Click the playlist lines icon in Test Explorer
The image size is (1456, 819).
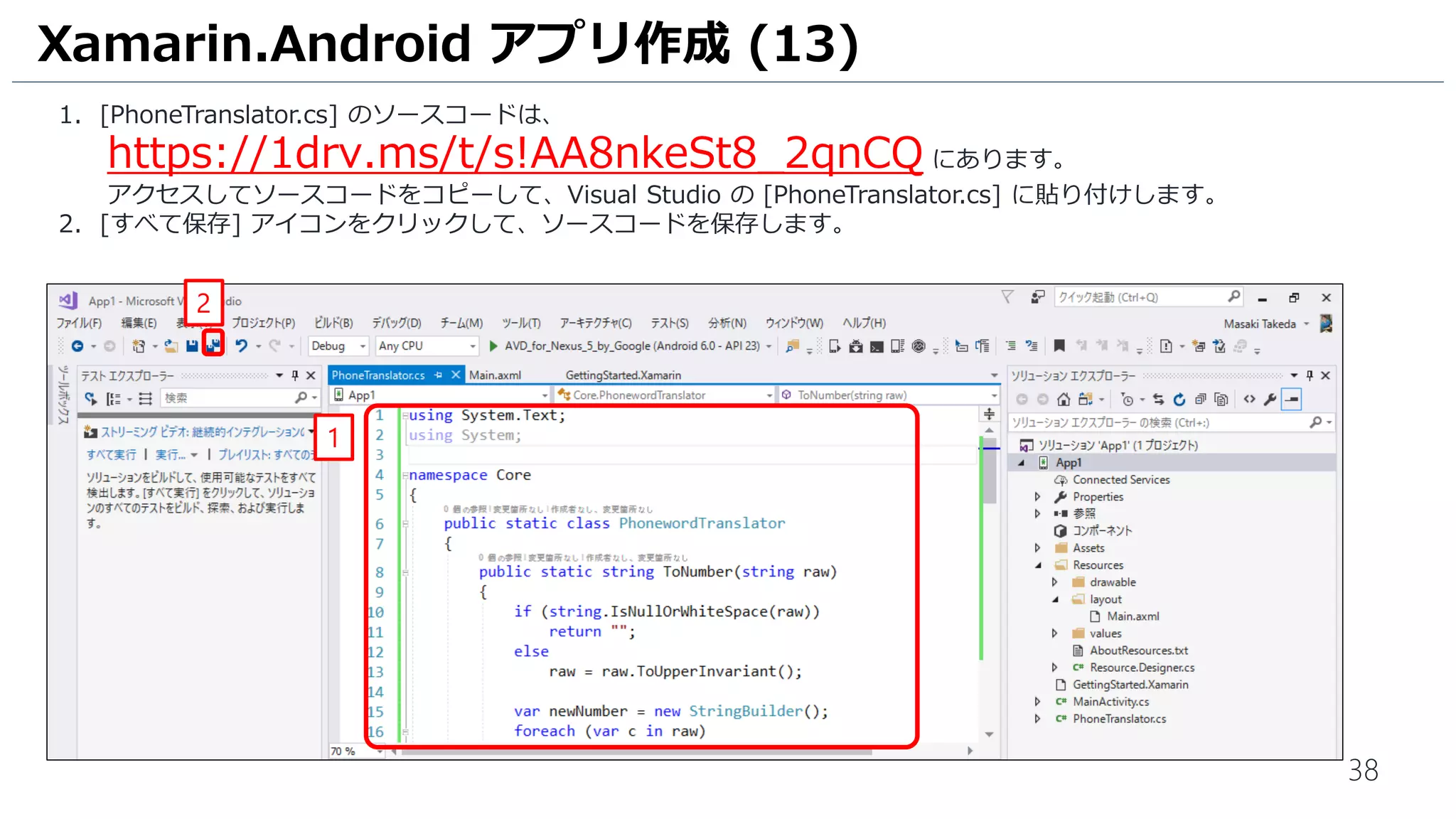(x=145, y=398)
